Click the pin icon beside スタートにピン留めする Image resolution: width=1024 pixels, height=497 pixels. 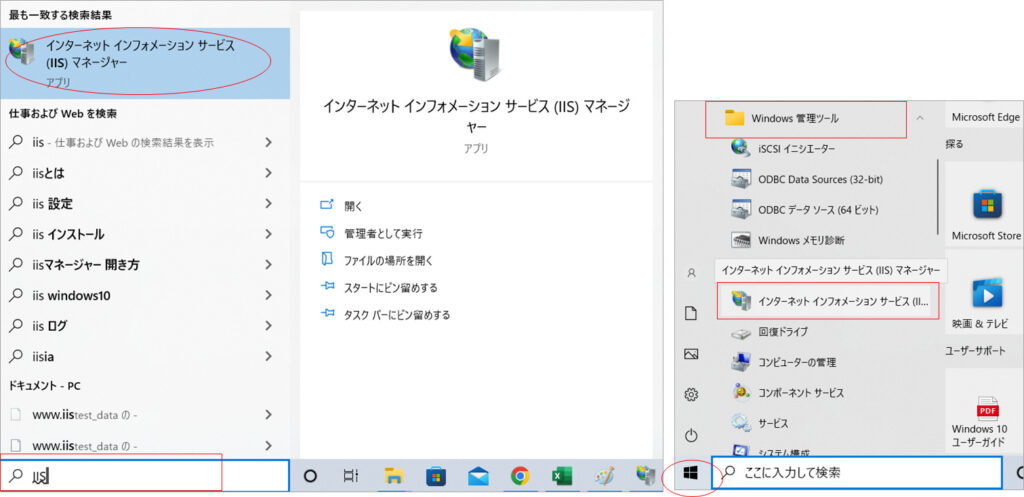tap(327, 287)
